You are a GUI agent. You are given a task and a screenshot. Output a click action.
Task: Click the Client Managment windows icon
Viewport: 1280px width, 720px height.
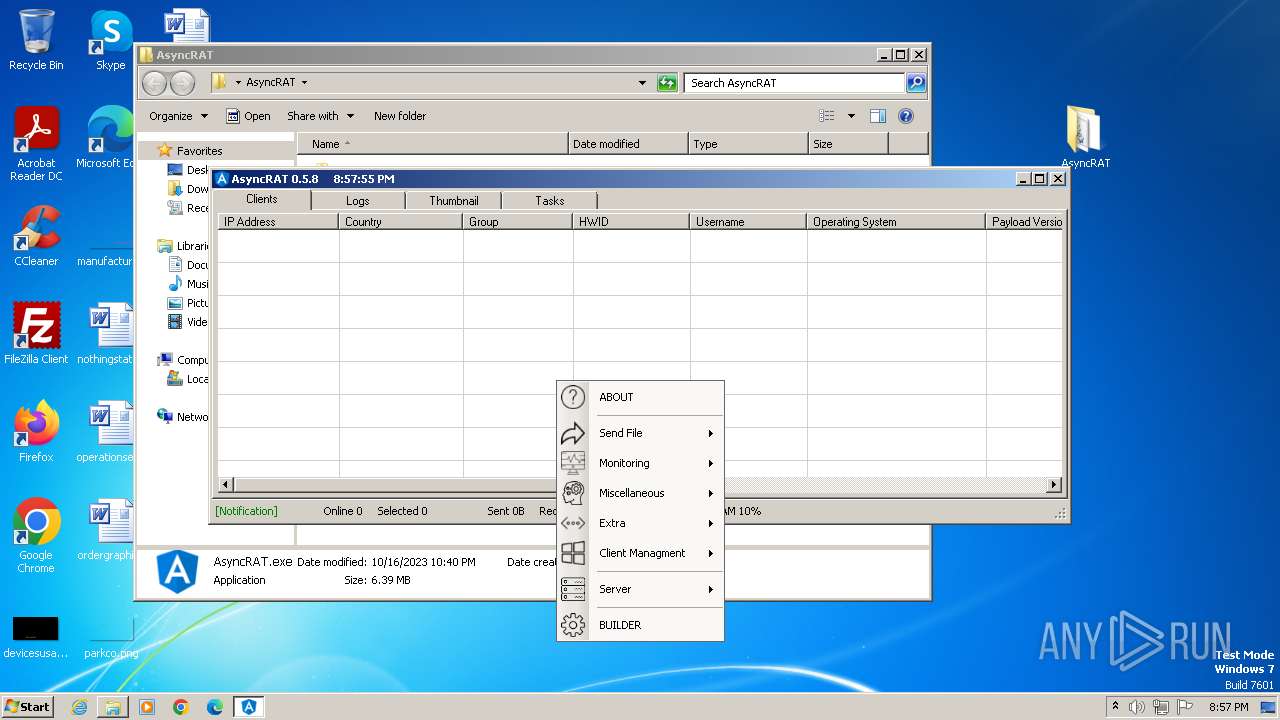coord(573,553)
